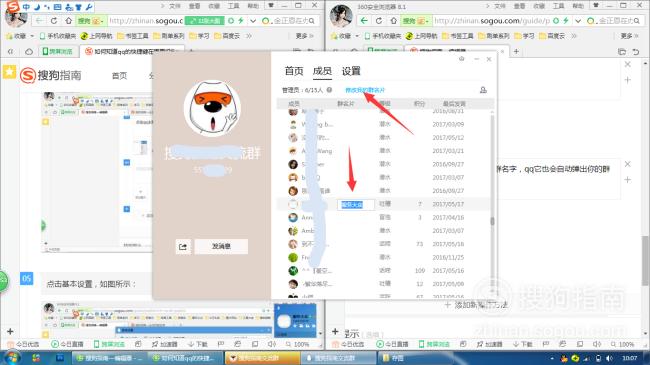Click 更多 expander in left bookmarks bar
This screenshot has height=365, width=650.
pos(305,36)
